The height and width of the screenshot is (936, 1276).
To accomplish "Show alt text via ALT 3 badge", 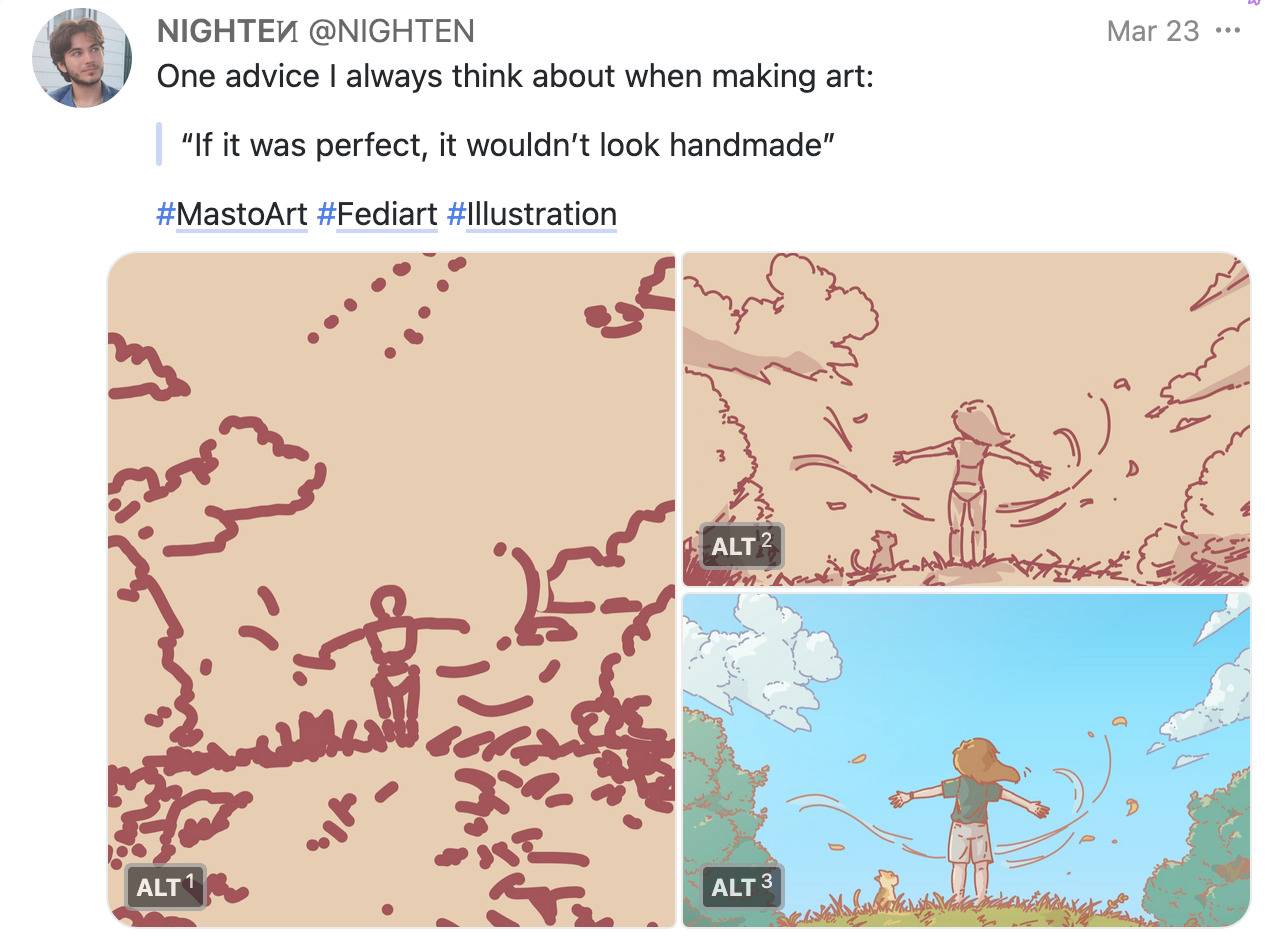I will [741, 886].
